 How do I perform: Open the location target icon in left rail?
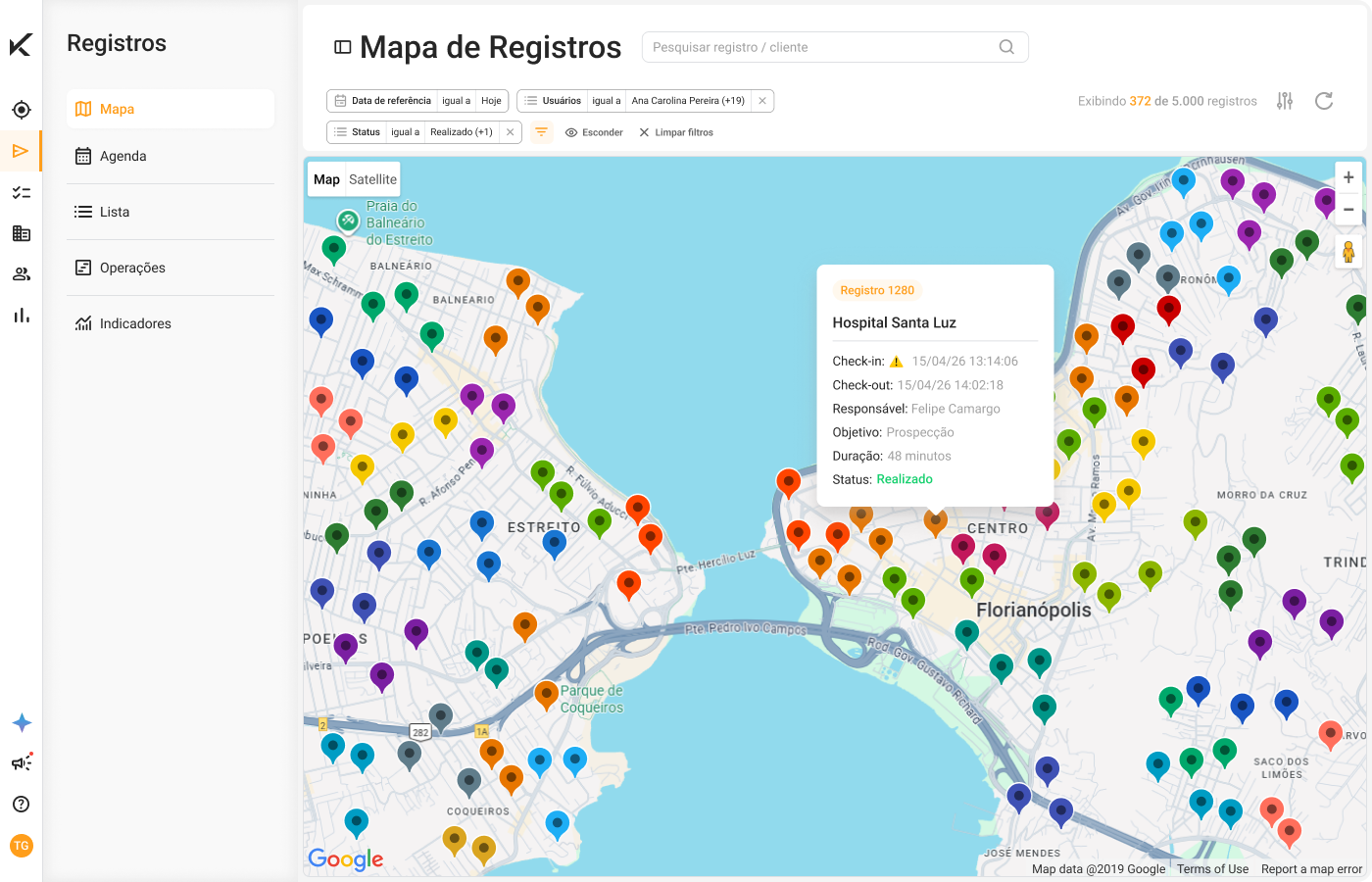point(21,110)
